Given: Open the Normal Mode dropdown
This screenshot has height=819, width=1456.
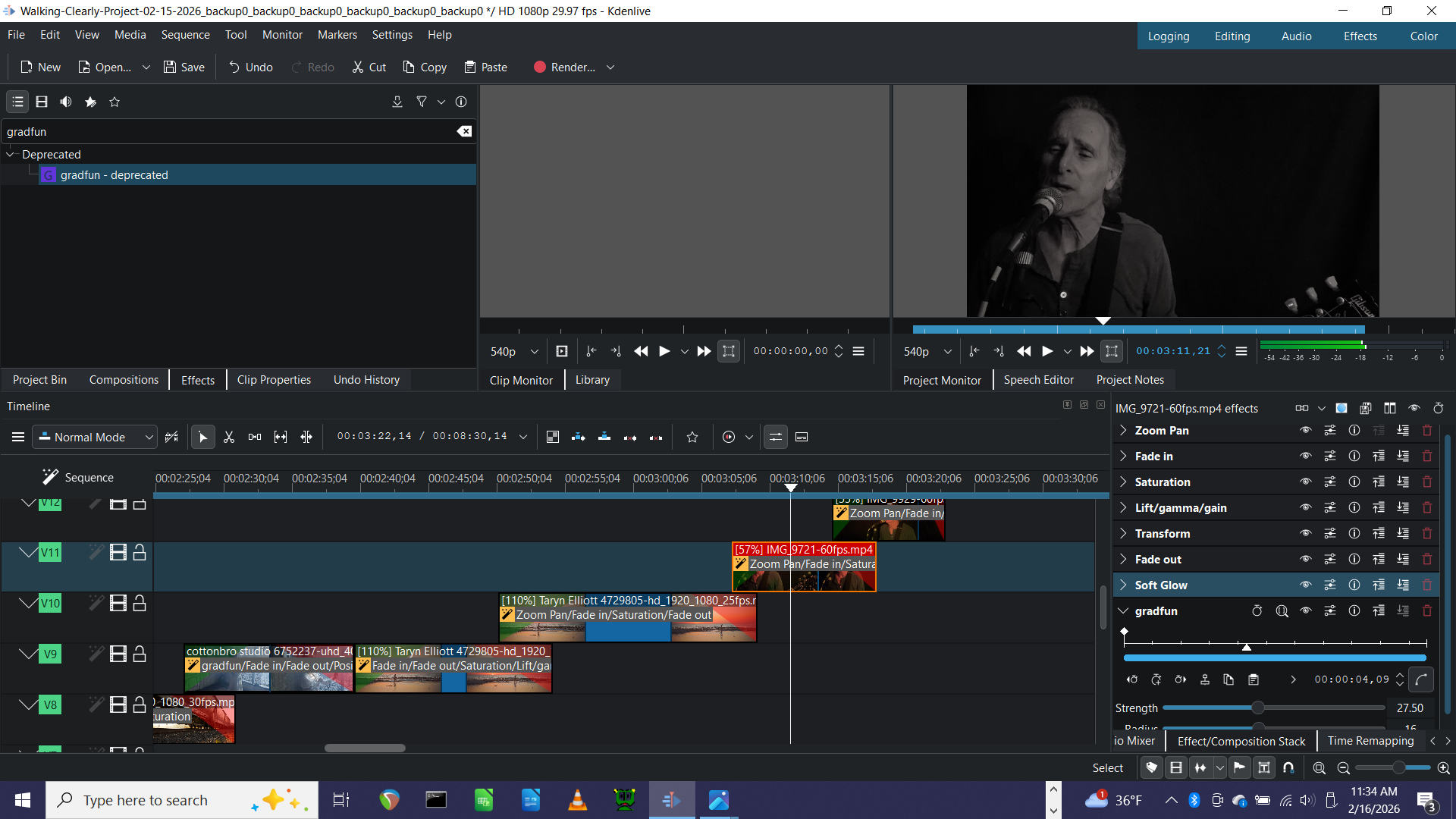Looking at the screenshot, I should click(95, 438).
